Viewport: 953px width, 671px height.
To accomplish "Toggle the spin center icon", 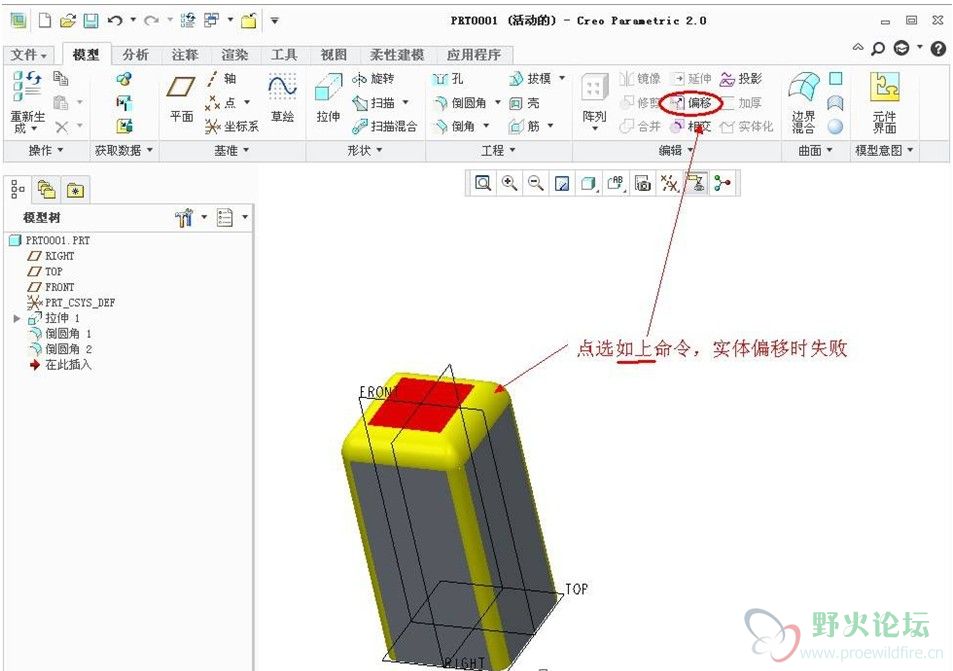I will coord(722,183).
